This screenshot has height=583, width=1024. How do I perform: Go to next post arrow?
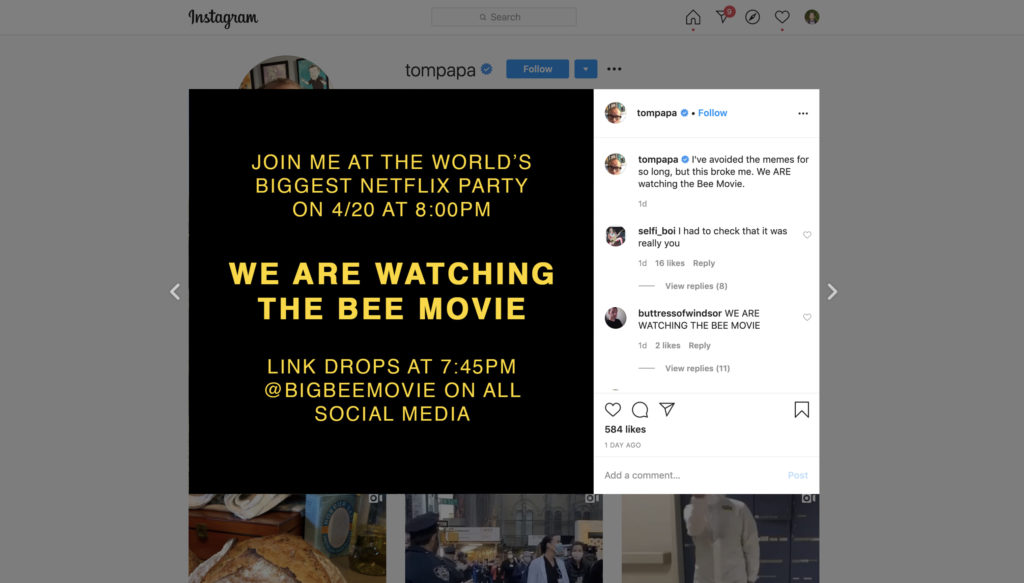832,291
